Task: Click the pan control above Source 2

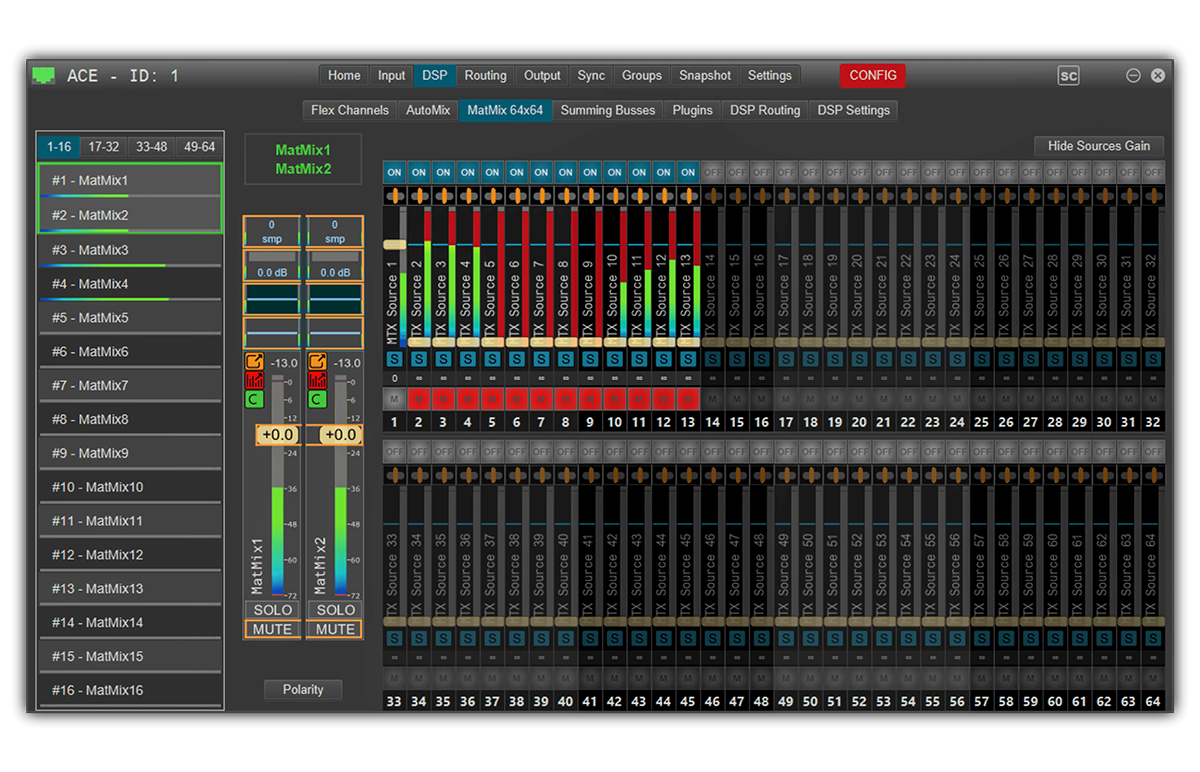Action: tap(419, 194)
